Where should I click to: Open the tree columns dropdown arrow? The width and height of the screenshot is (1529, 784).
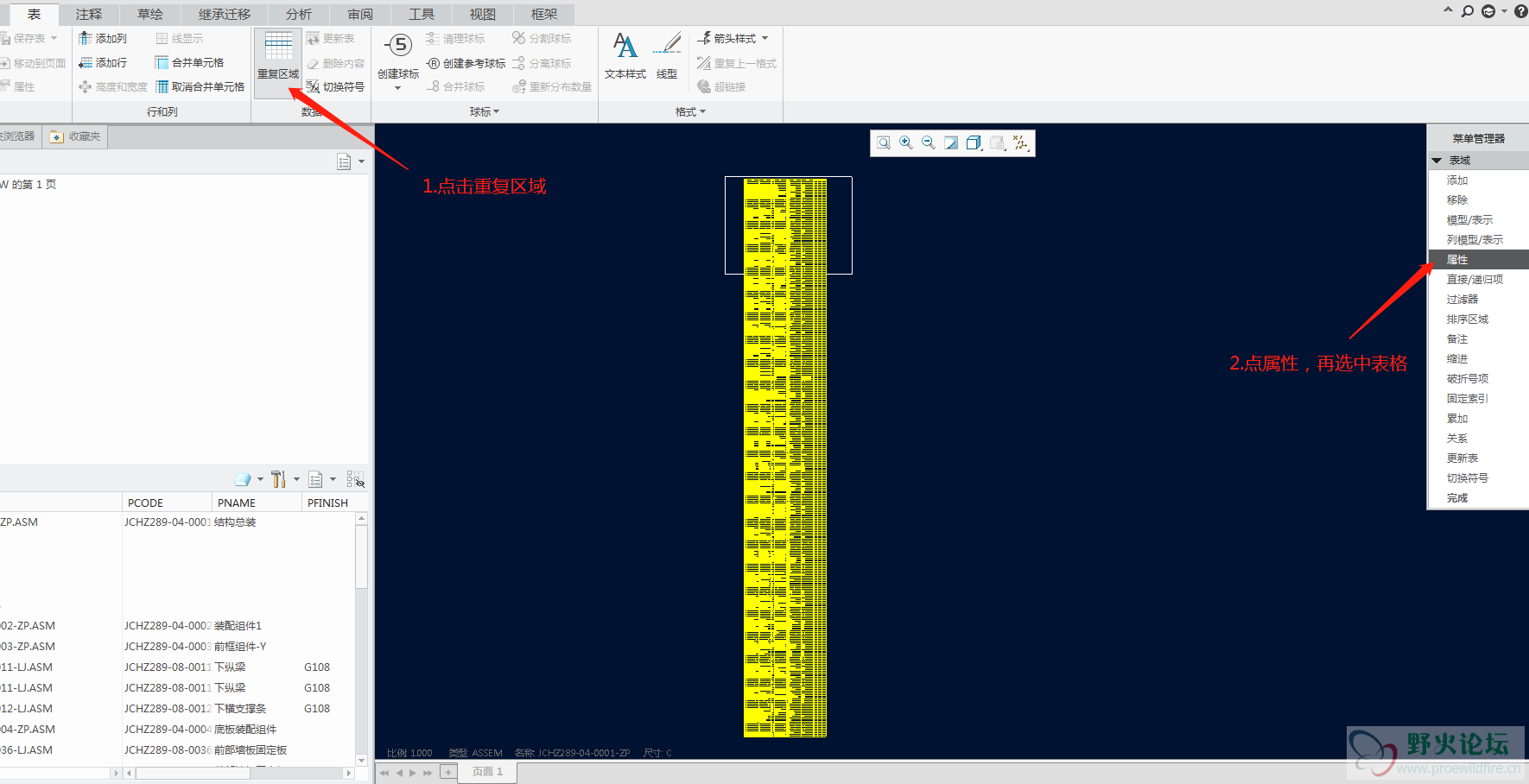333,479
